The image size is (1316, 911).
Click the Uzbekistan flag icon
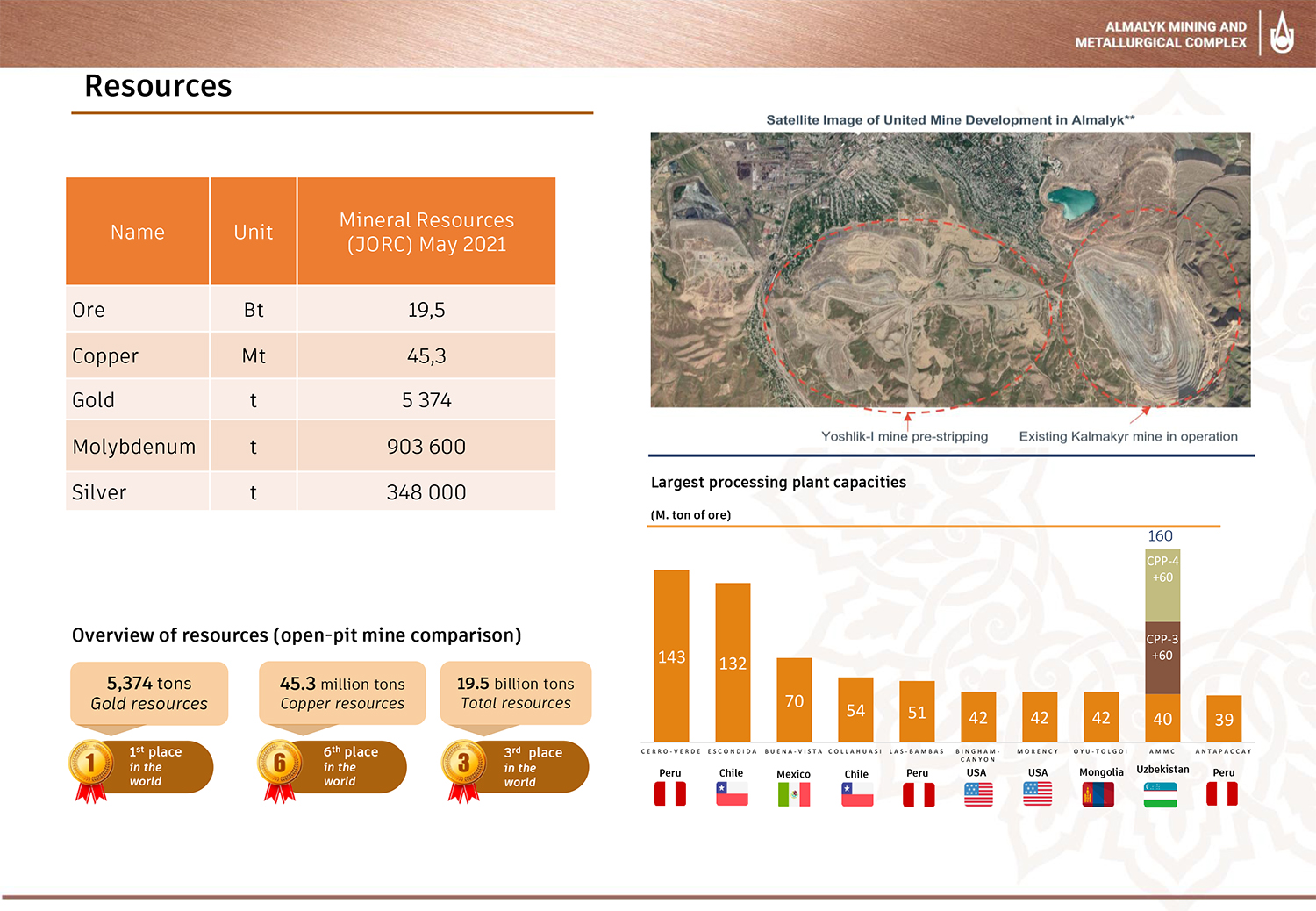pos(1161,794)
